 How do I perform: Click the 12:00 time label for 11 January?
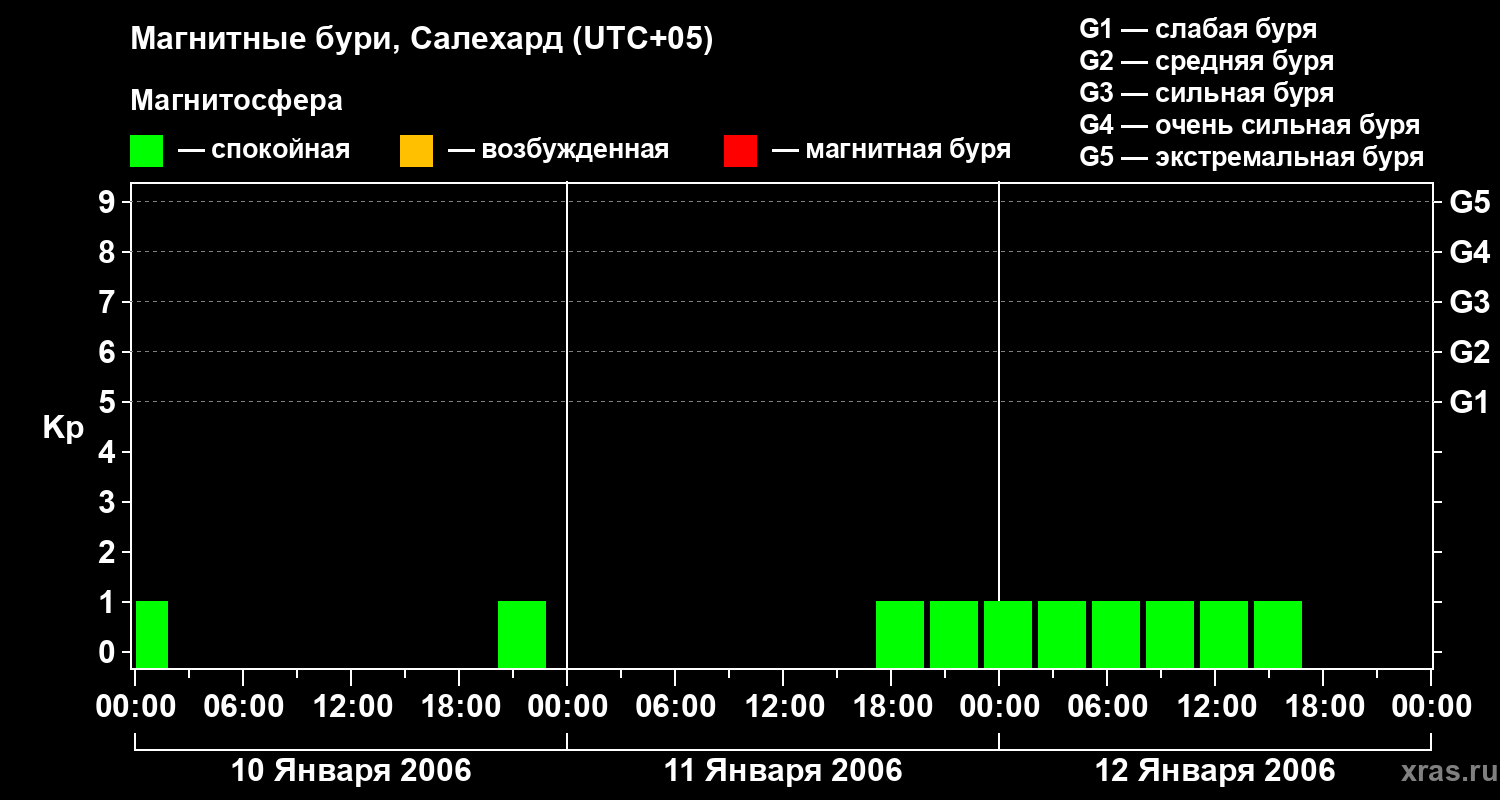(783, 706)
